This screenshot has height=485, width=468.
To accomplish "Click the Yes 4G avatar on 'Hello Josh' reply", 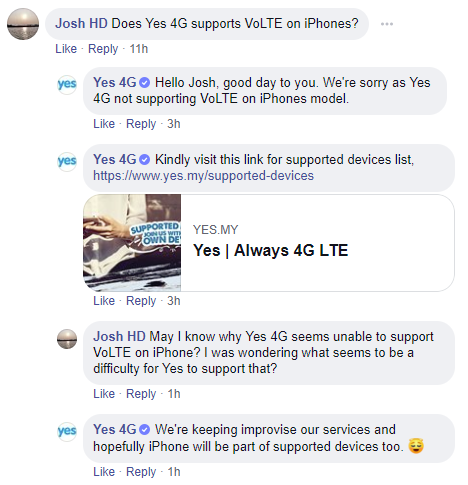I will coord(67,85).
